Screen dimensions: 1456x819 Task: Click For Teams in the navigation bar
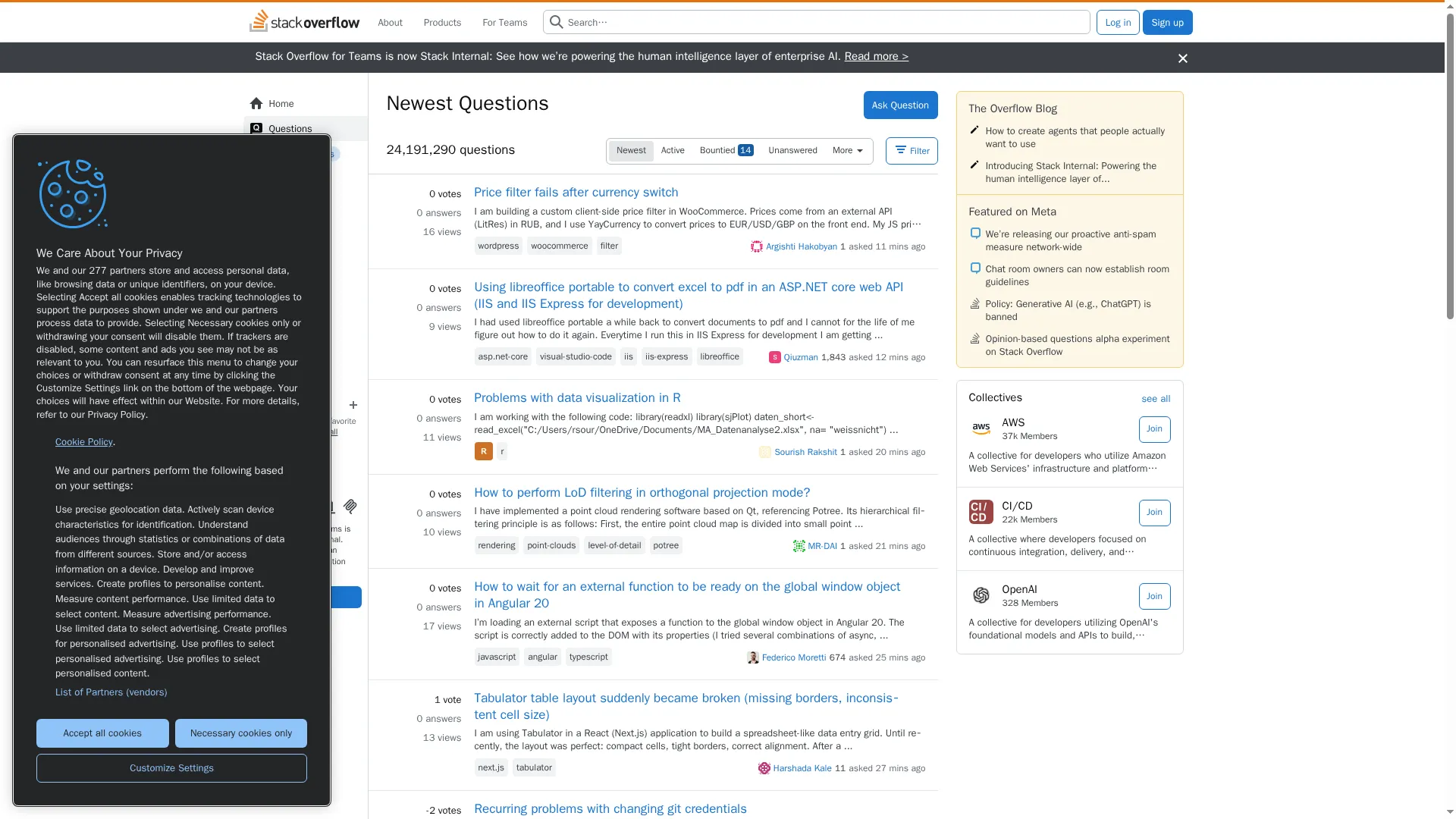click(504, 22)
